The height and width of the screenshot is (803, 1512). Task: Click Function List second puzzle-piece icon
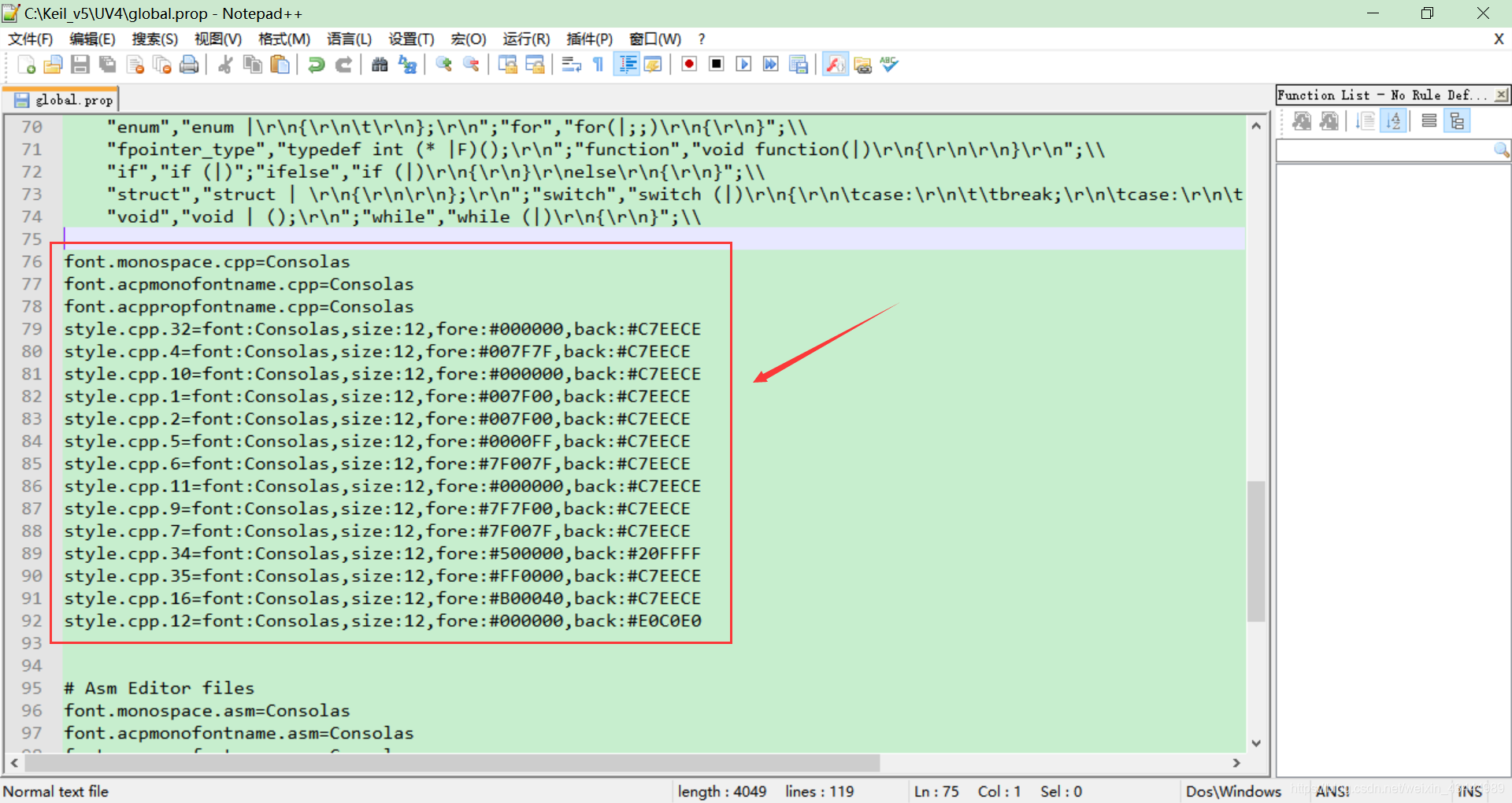click(x=1329, y=121)
